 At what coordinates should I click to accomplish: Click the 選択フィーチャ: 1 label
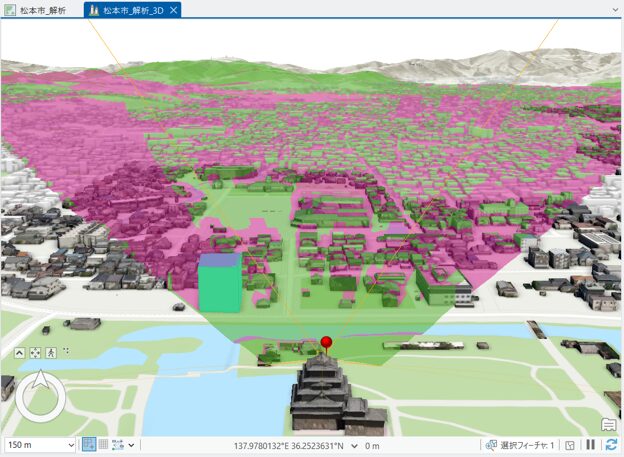[527, 445]
